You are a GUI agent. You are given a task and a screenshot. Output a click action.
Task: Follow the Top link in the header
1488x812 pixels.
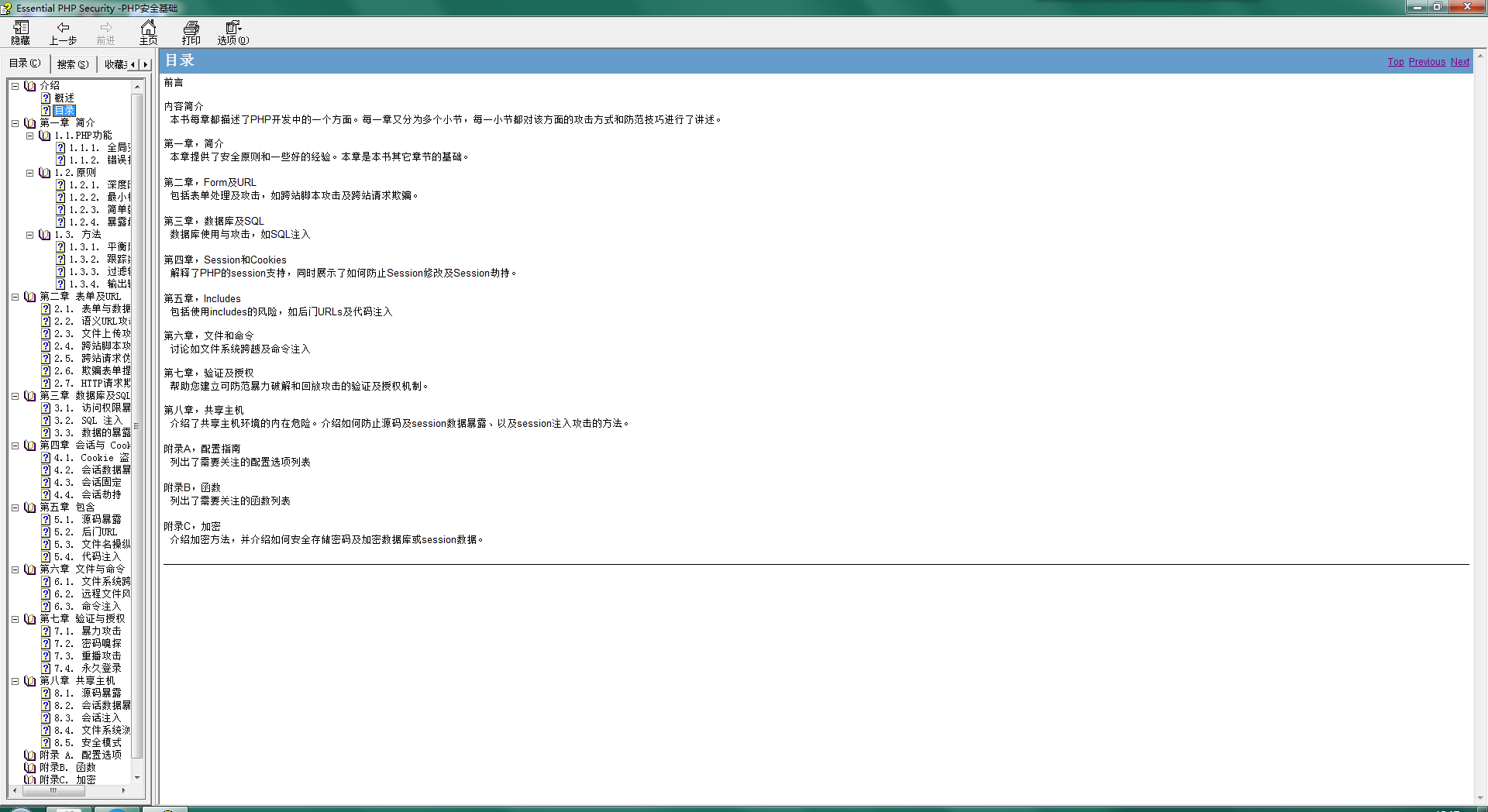coord(1396,62)
